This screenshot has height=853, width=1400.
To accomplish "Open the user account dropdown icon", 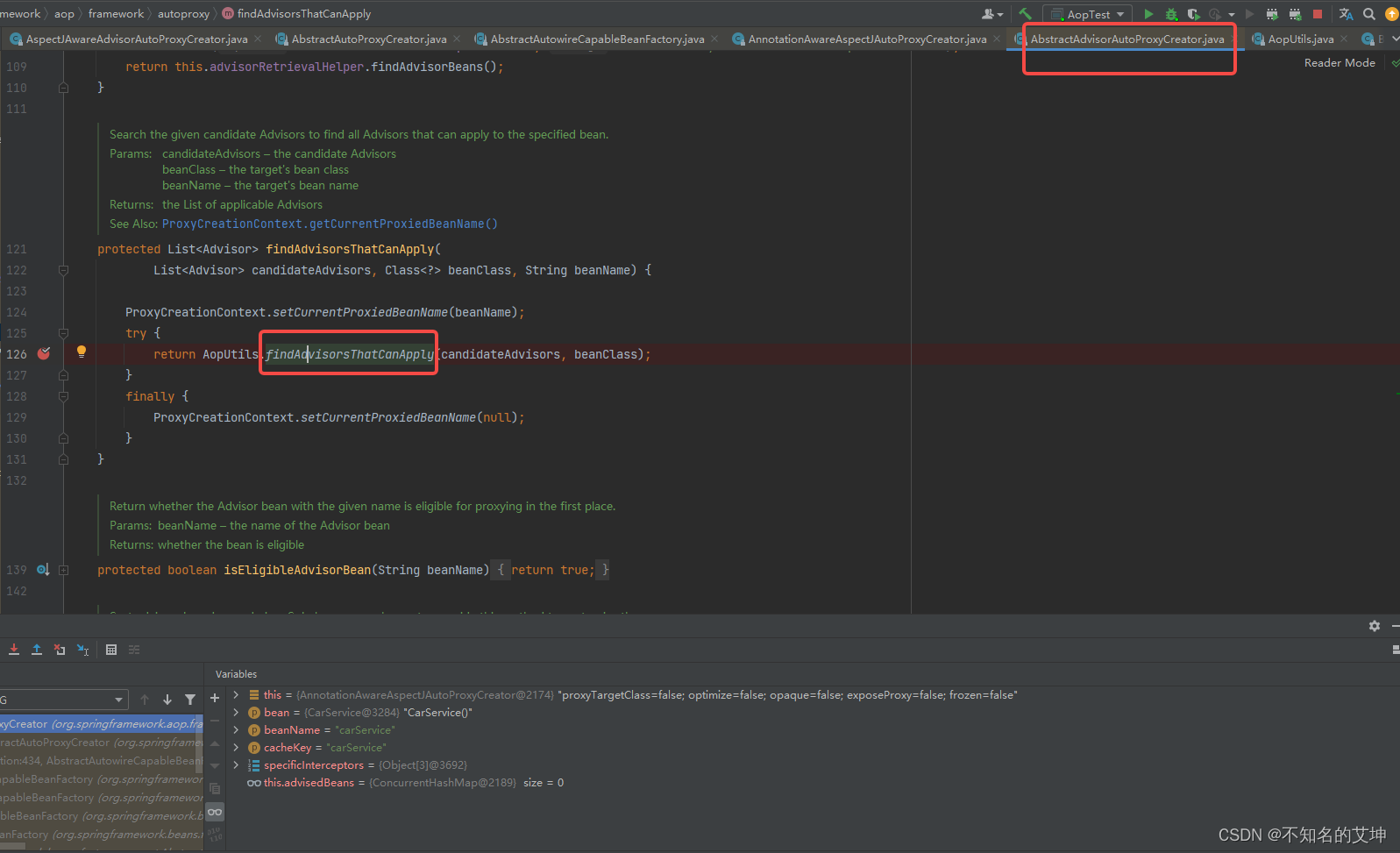I will pos(992,14).
